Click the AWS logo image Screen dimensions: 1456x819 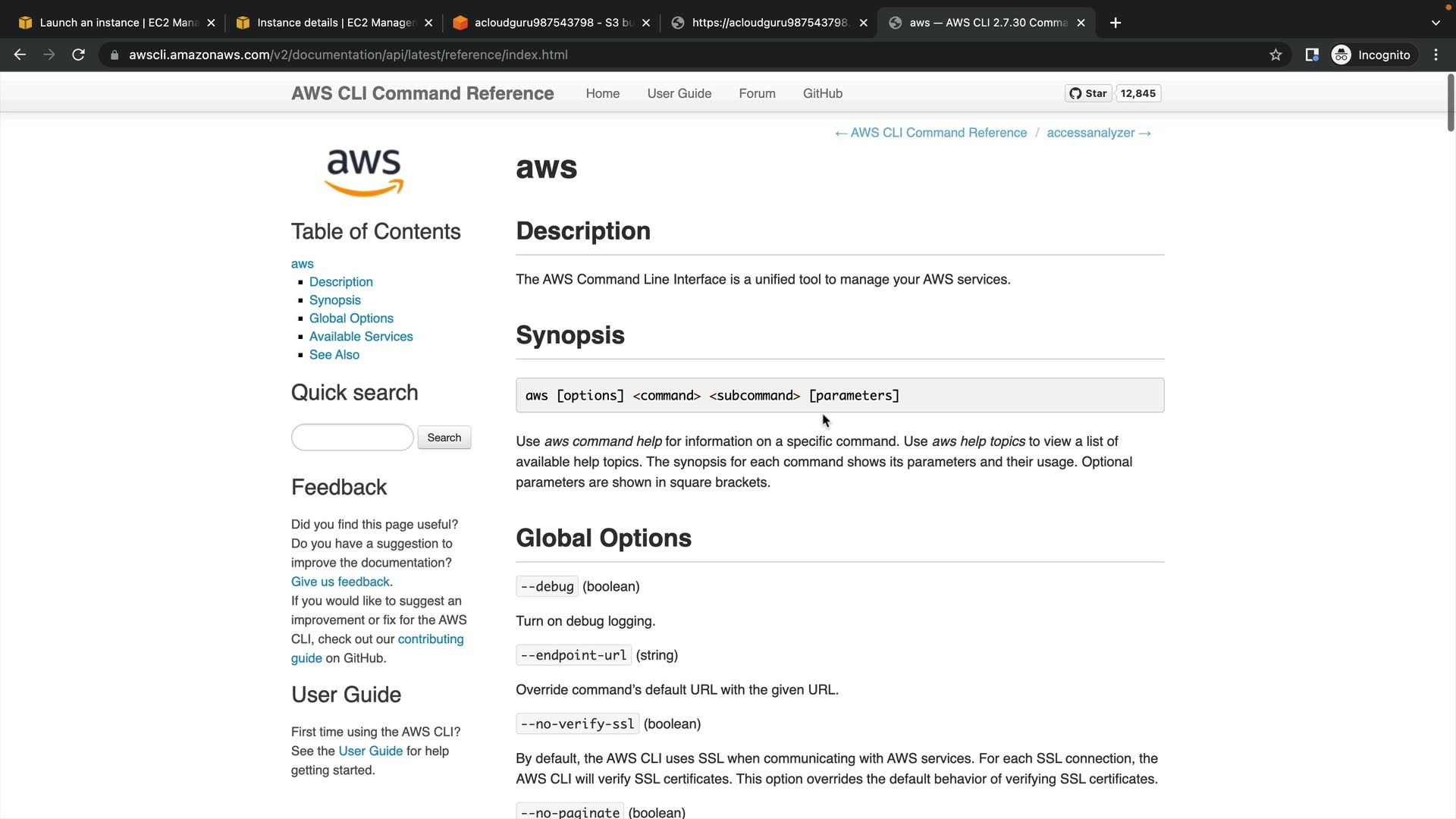(x=364, y=172)
